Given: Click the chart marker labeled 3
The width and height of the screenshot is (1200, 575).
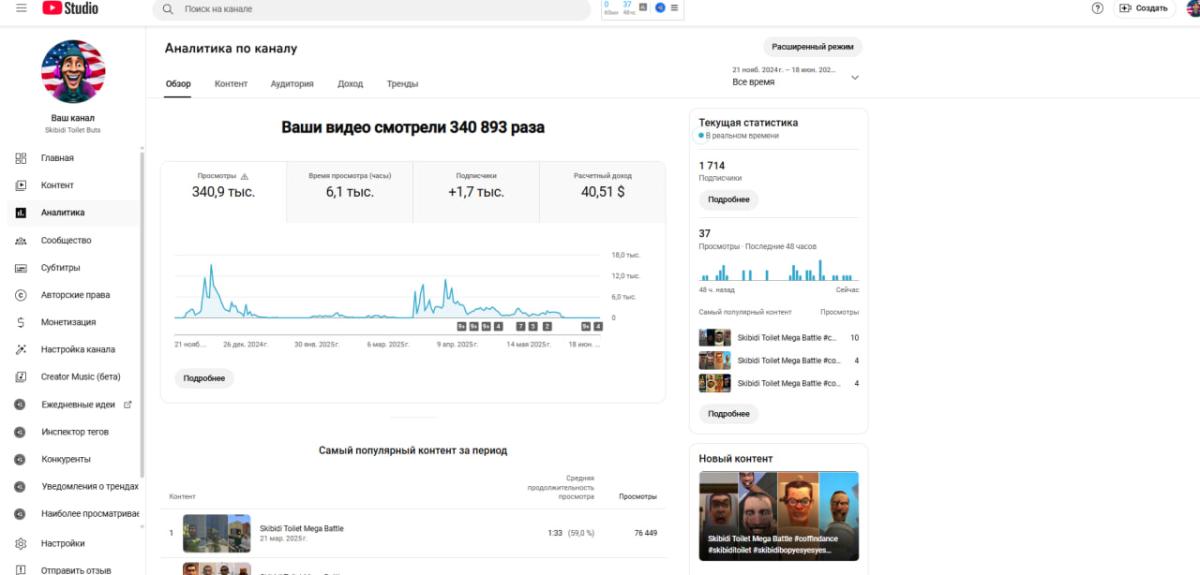Looking at the screenshot, I should (533, 326).
